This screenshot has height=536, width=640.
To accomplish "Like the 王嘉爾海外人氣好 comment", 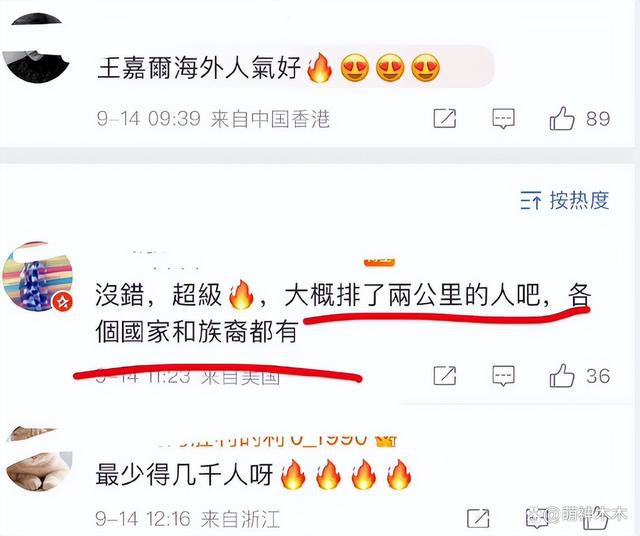I will coord(562,118).
